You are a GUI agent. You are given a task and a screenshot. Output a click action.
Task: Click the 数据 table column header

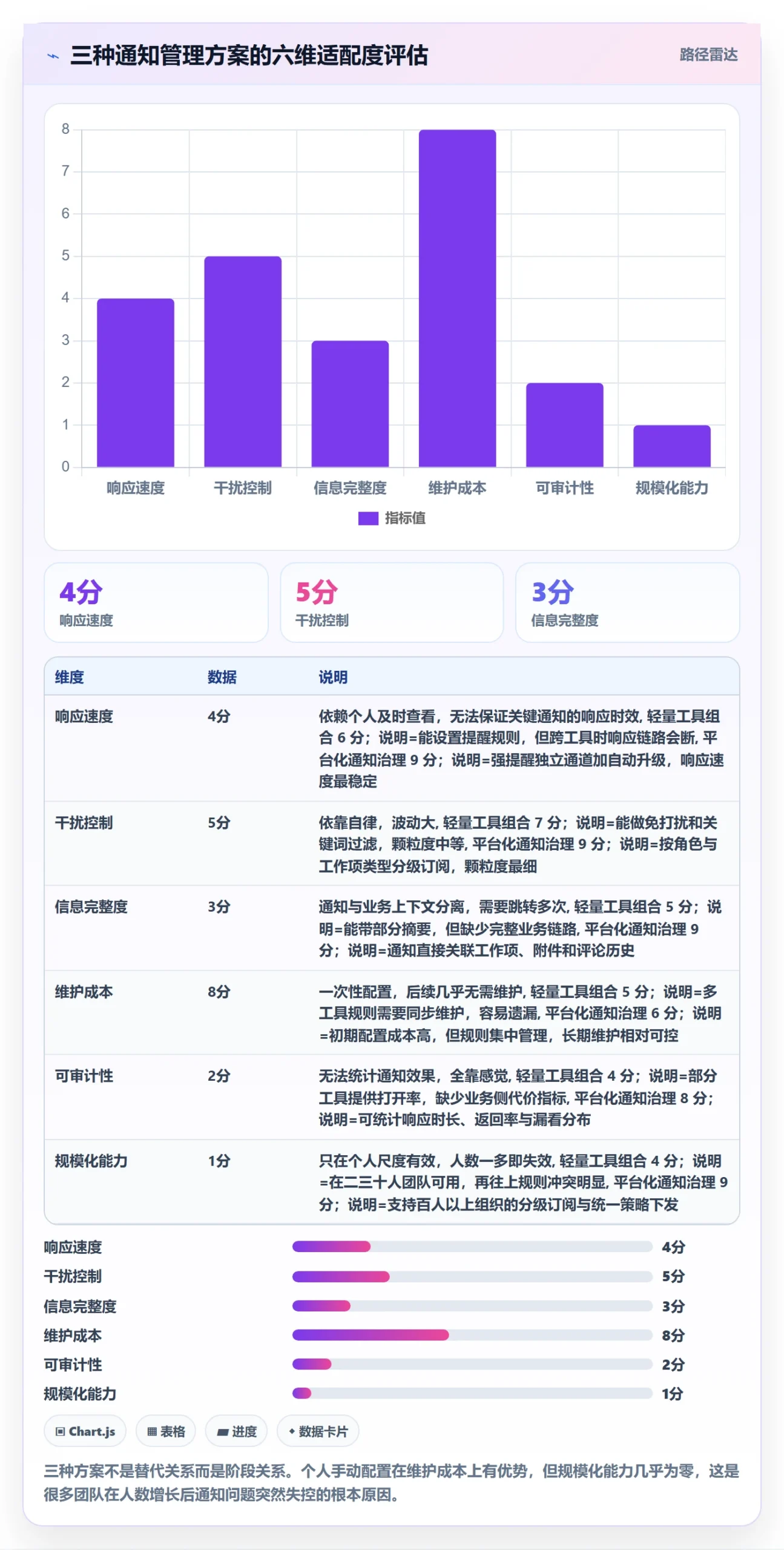tap(222, 677)
